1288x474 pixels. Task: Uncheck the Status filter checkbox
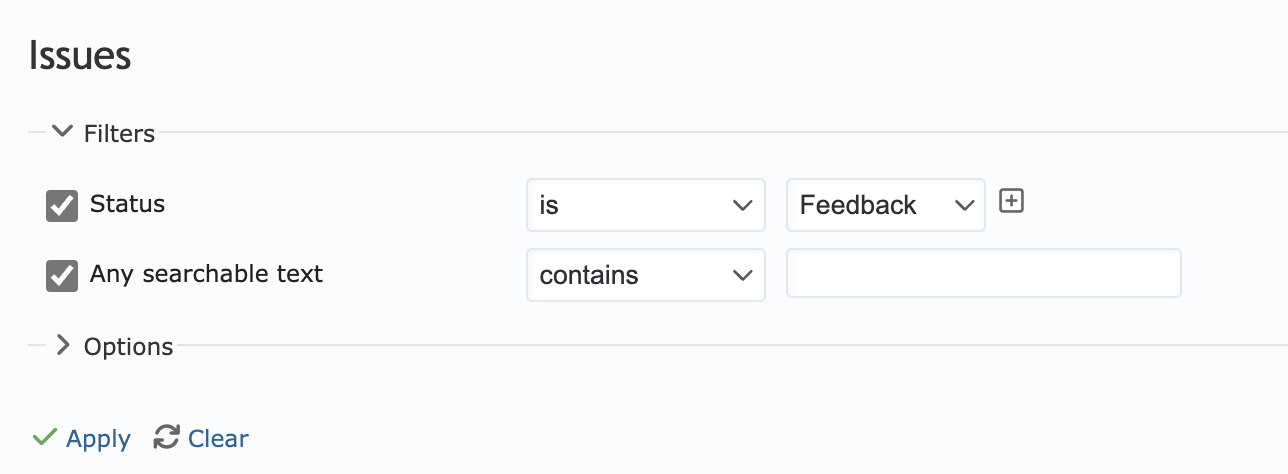click(x=62, y=206)
